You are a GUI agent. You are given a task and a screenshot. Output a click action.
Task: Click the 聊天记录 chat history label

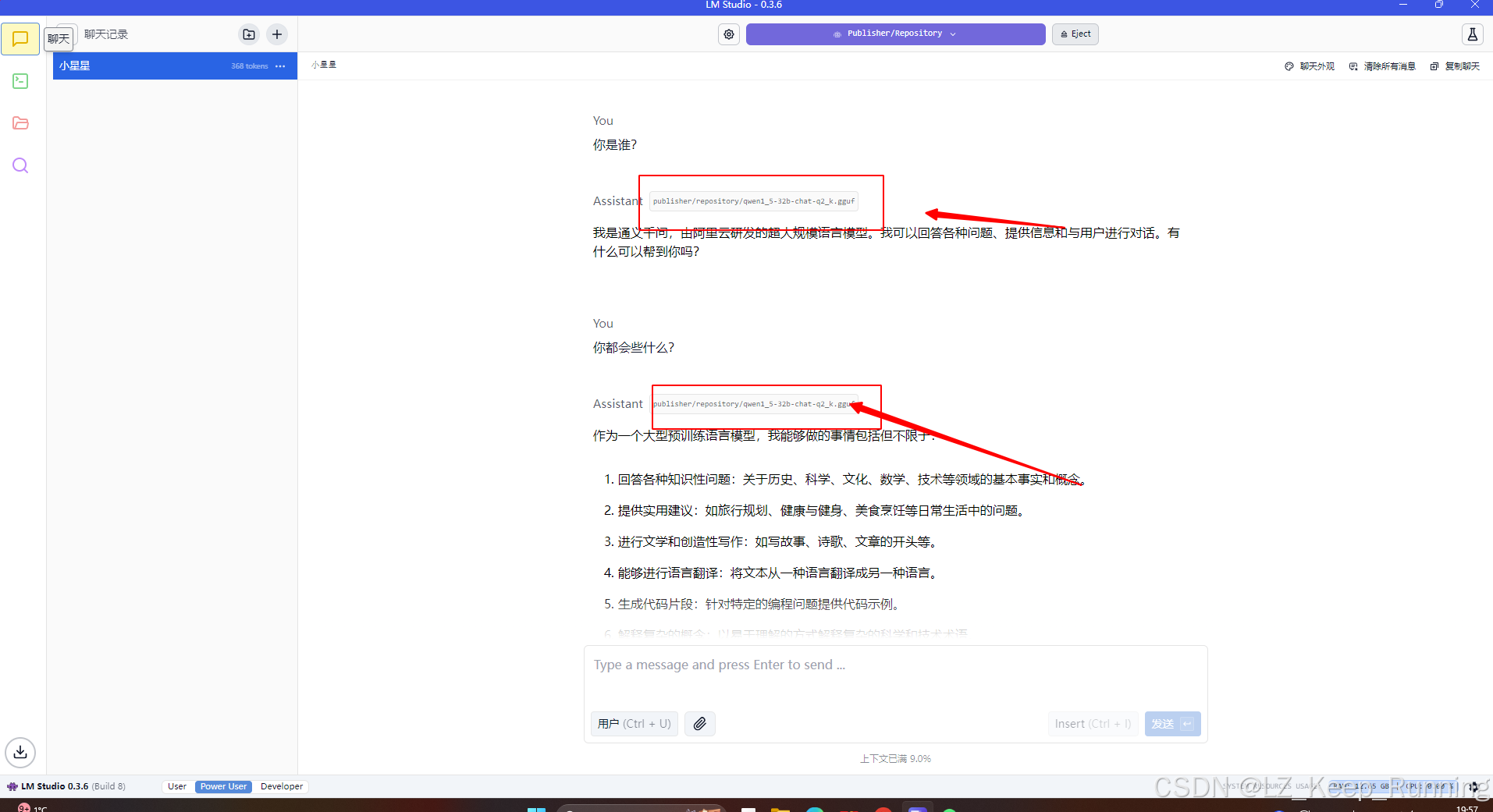(x=106, y=34)
